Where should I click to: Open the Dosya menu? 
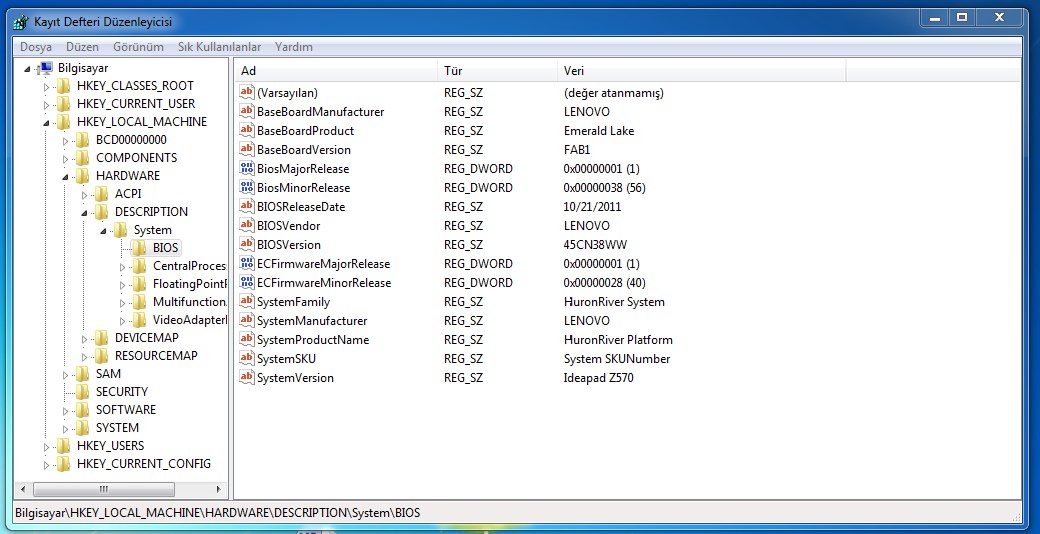[36, 47]
